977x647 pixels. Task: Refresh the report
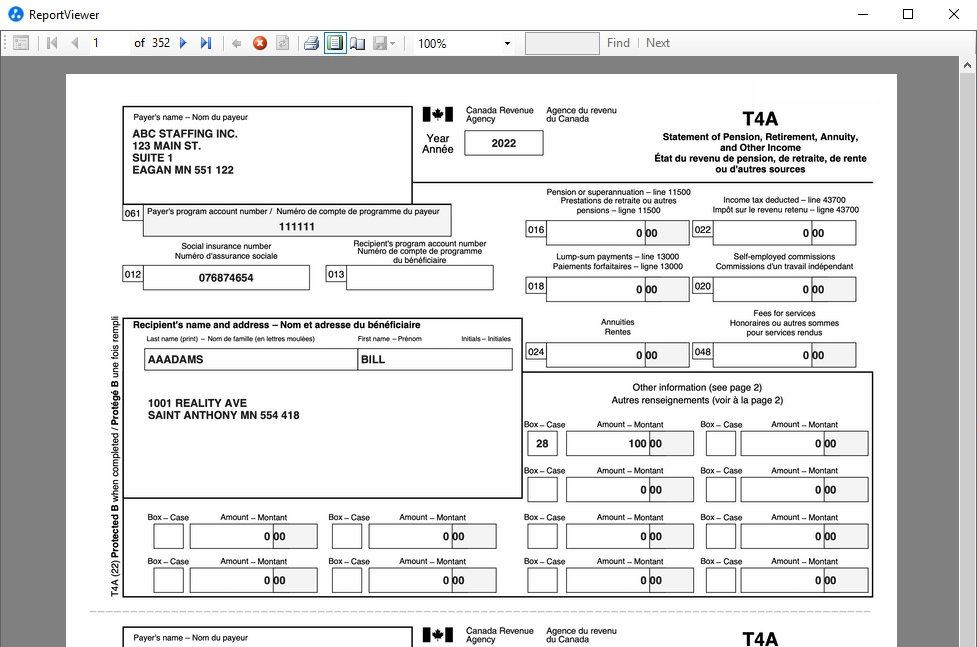(283, 43)
